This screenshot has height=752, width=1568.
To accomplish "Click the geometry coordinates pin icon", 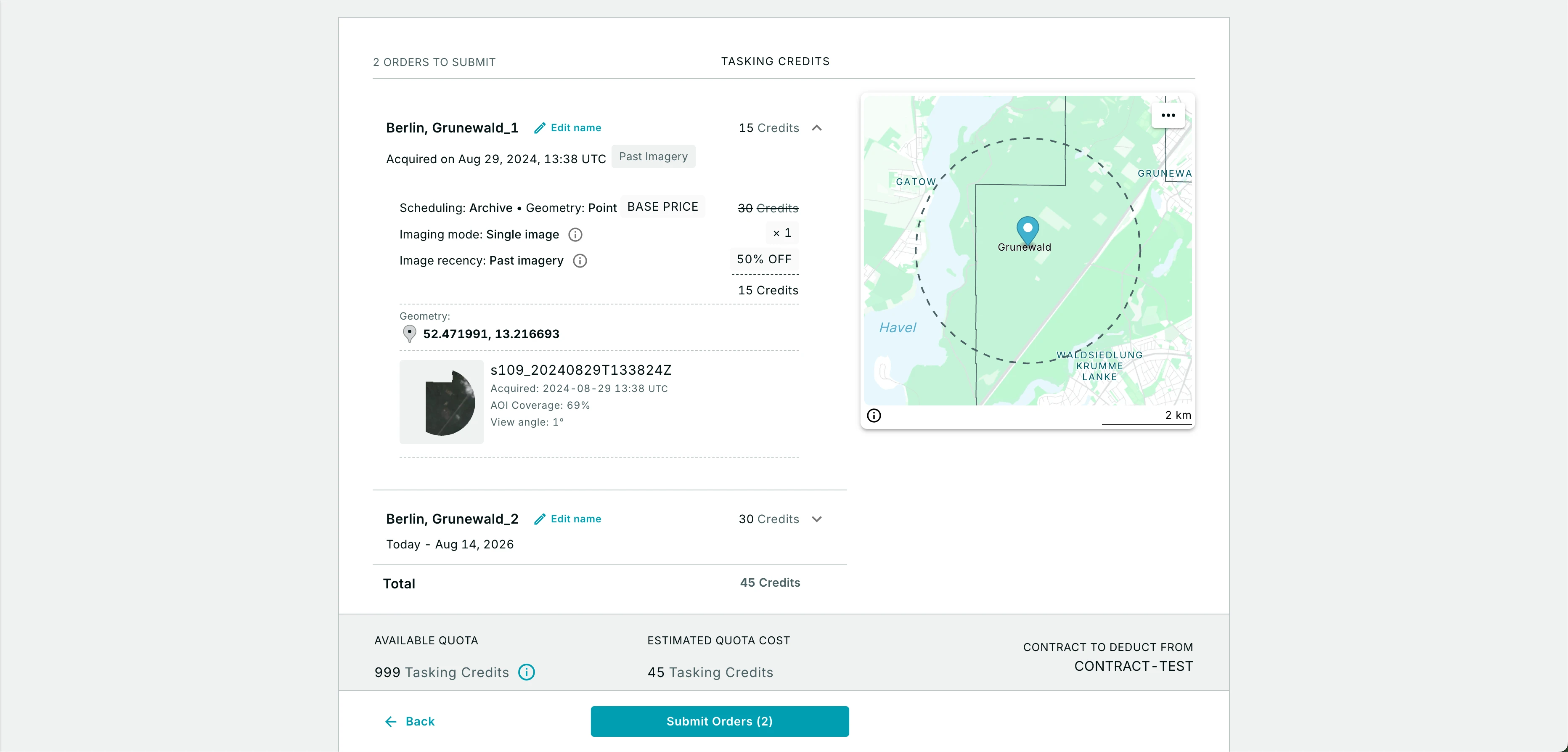I will coord(410,334).
